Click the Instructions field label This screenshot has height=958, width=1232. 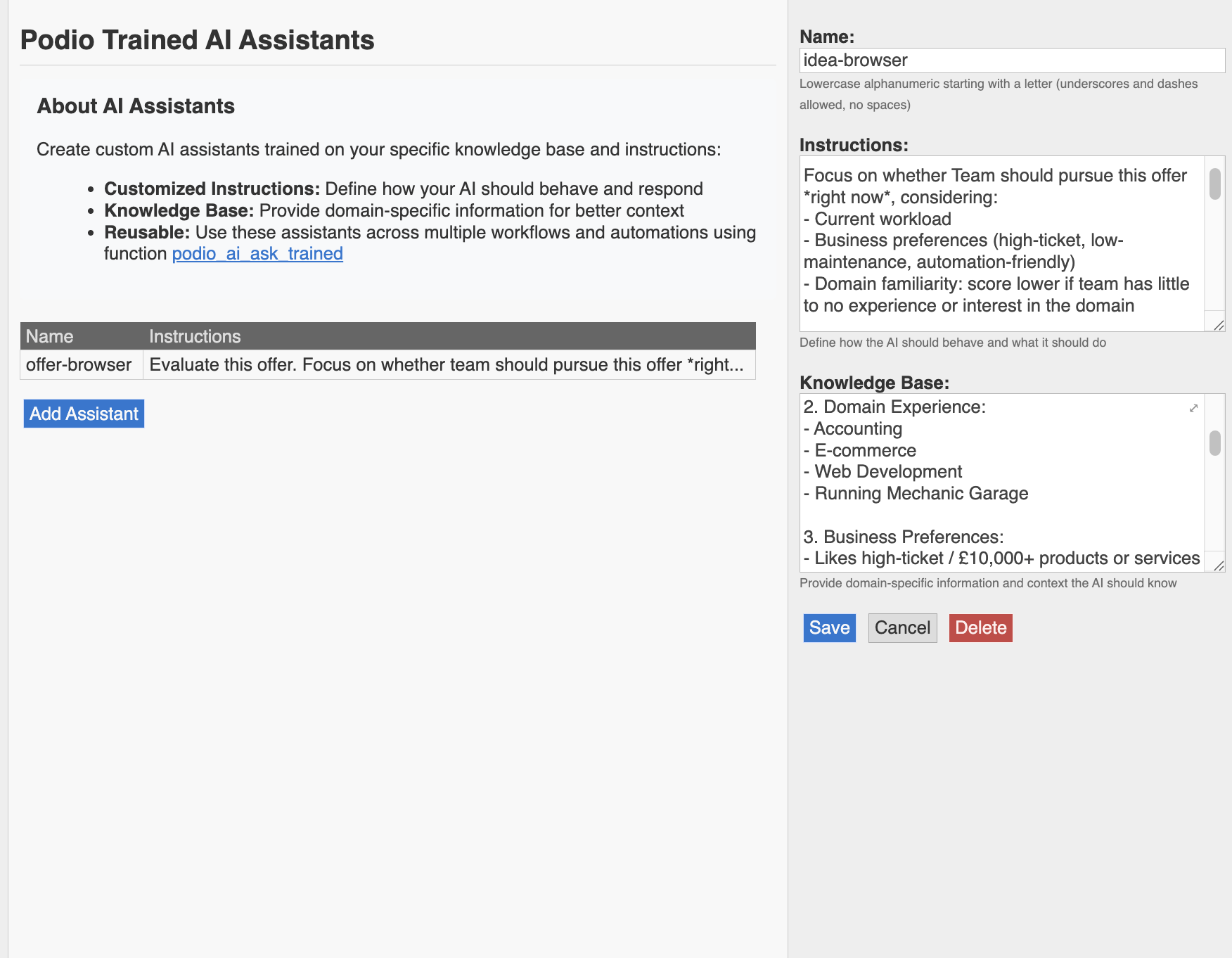click(x=854, y=145)
